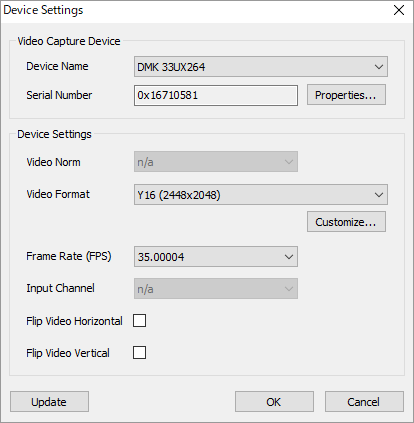Click the Update button
This screenshot has width=414, height=423.
[x=49, y=402]
